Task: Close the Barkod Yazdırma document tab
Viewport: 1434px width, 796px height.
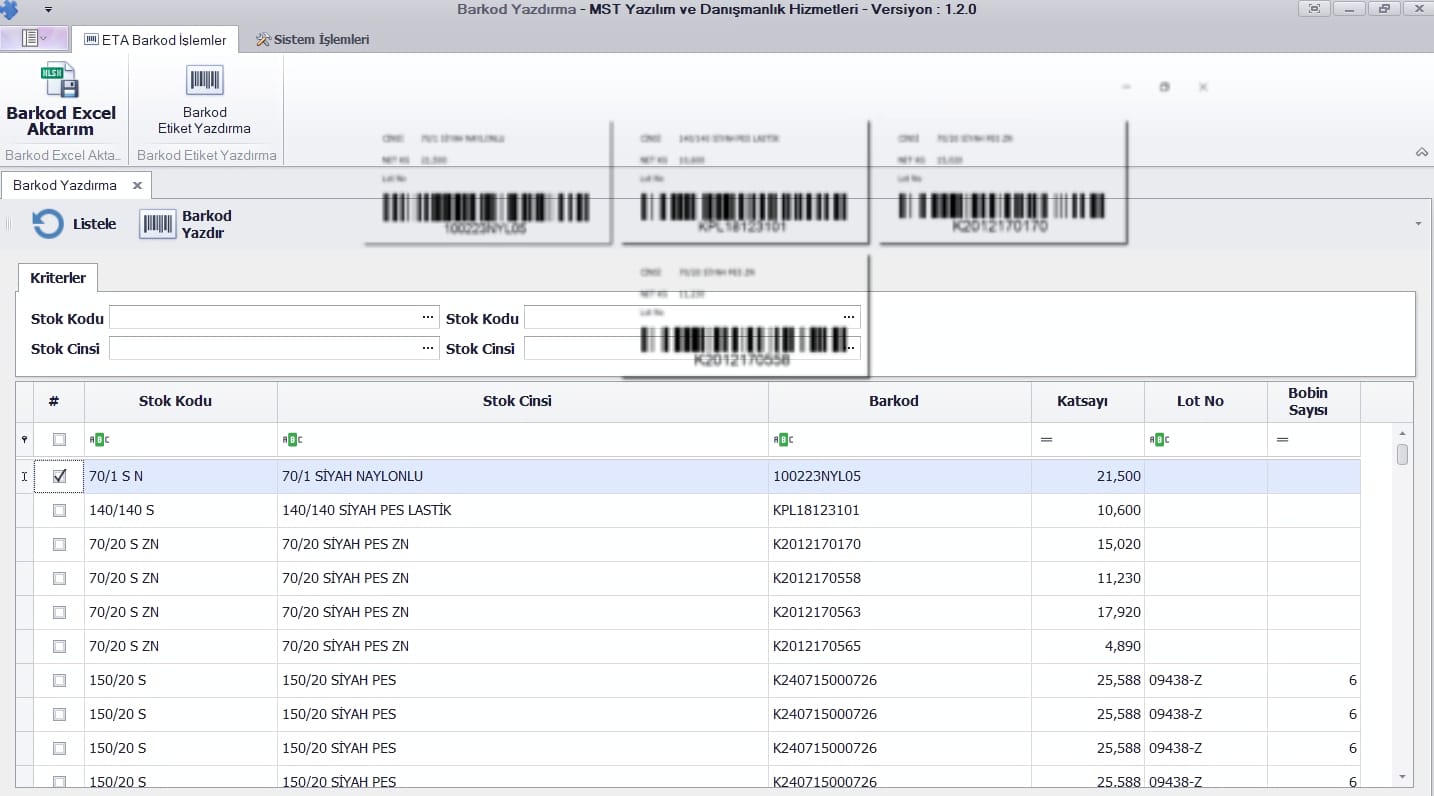Action: pos(137,186)
